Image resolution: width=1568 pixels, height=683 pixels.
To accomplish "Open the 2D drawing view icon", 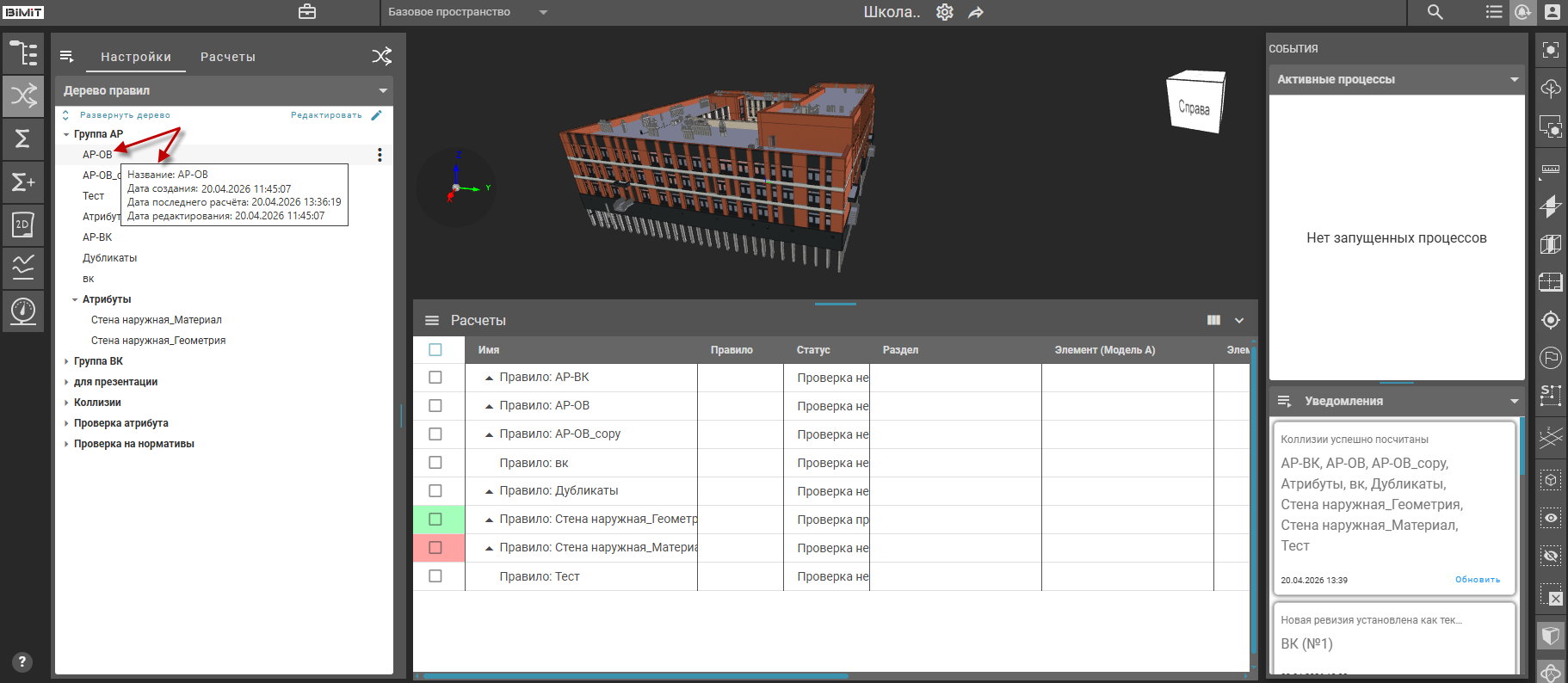I will 23,225.
